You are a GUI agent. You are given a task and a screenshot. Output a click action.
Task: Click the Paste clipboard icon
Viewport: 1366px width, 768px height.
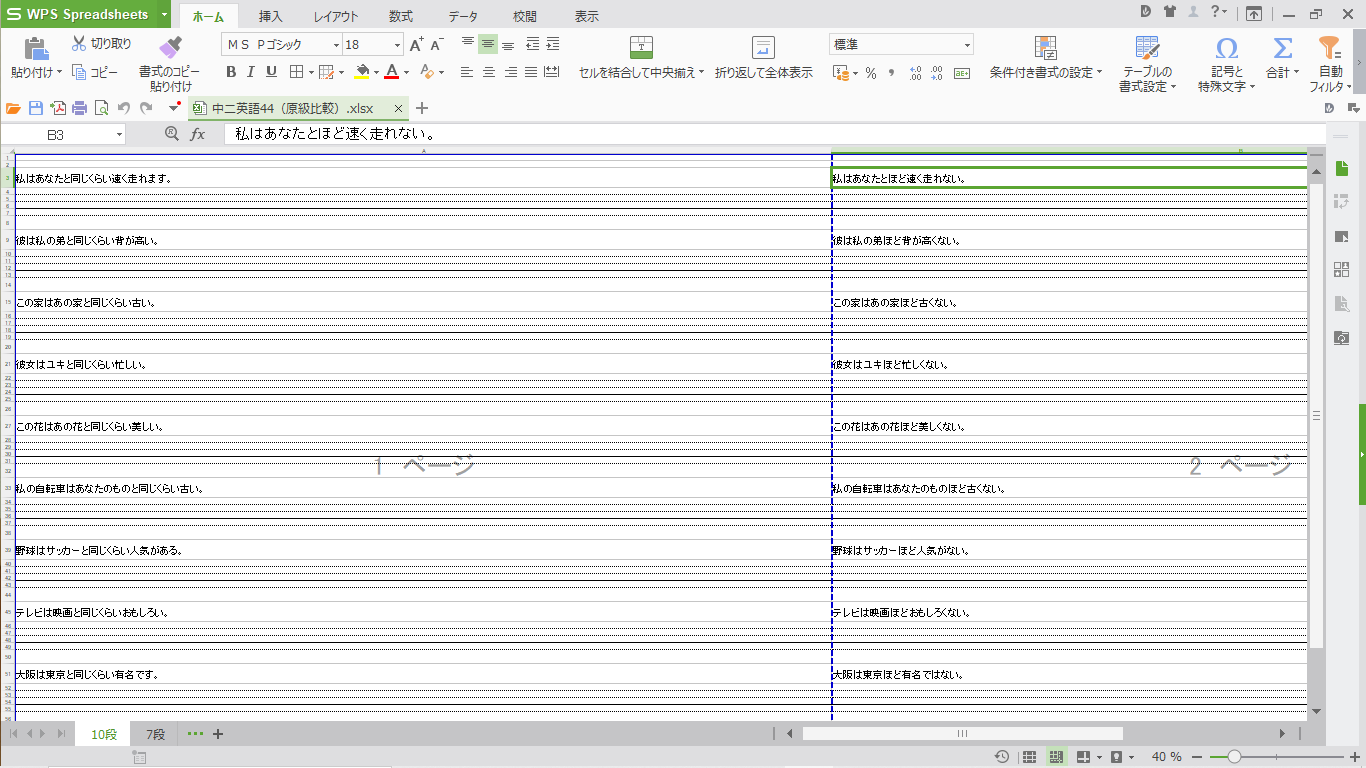pos(36,47)
